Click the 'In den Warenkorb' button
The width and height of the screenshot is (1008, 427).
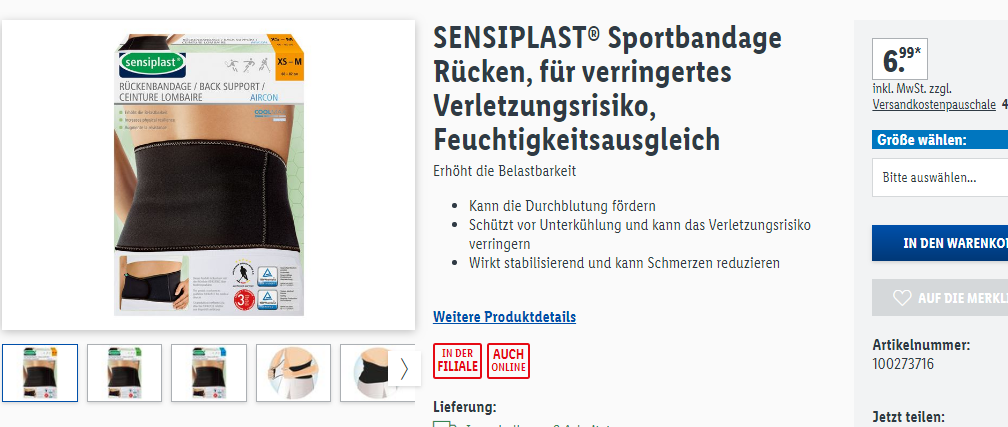point(940,243)
